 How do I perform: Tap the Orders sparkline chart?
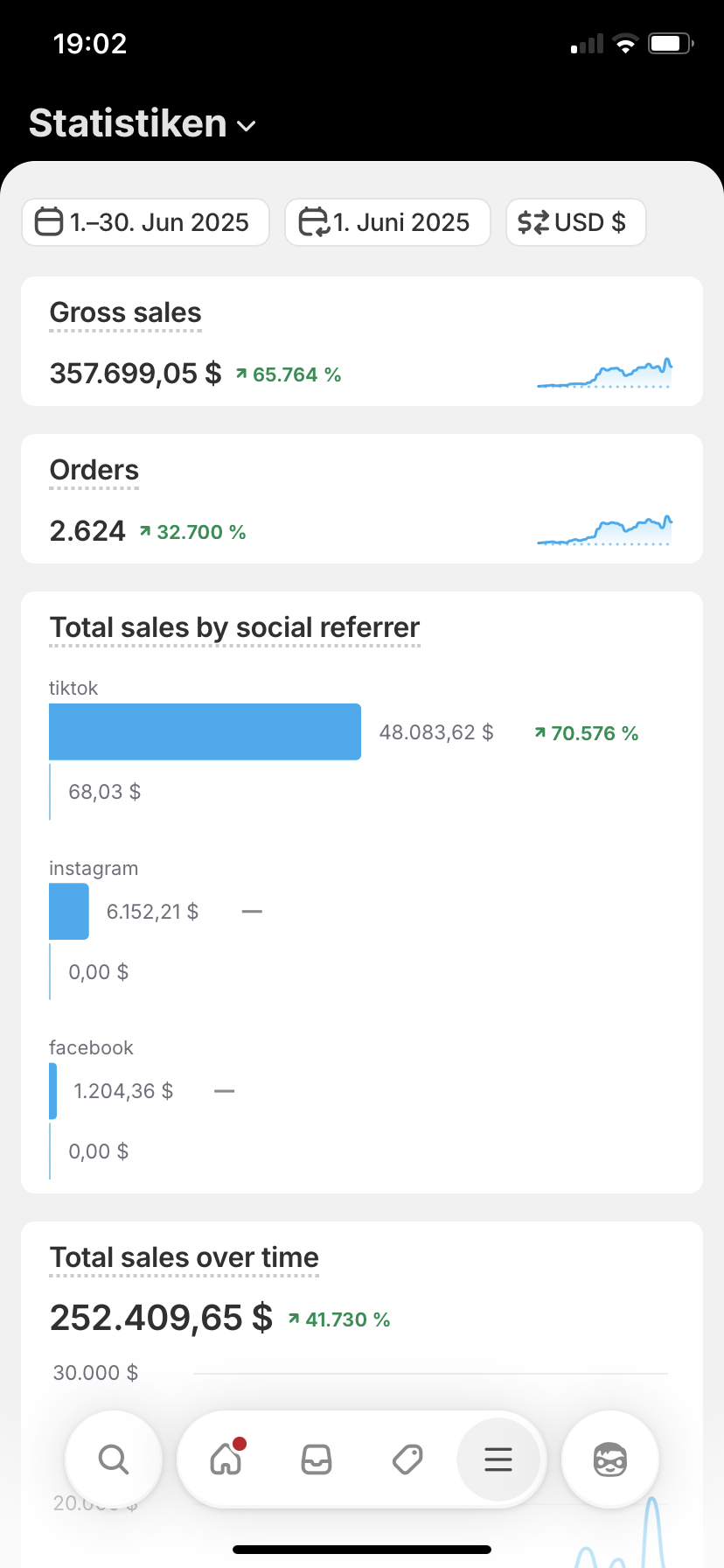point(604,530)
